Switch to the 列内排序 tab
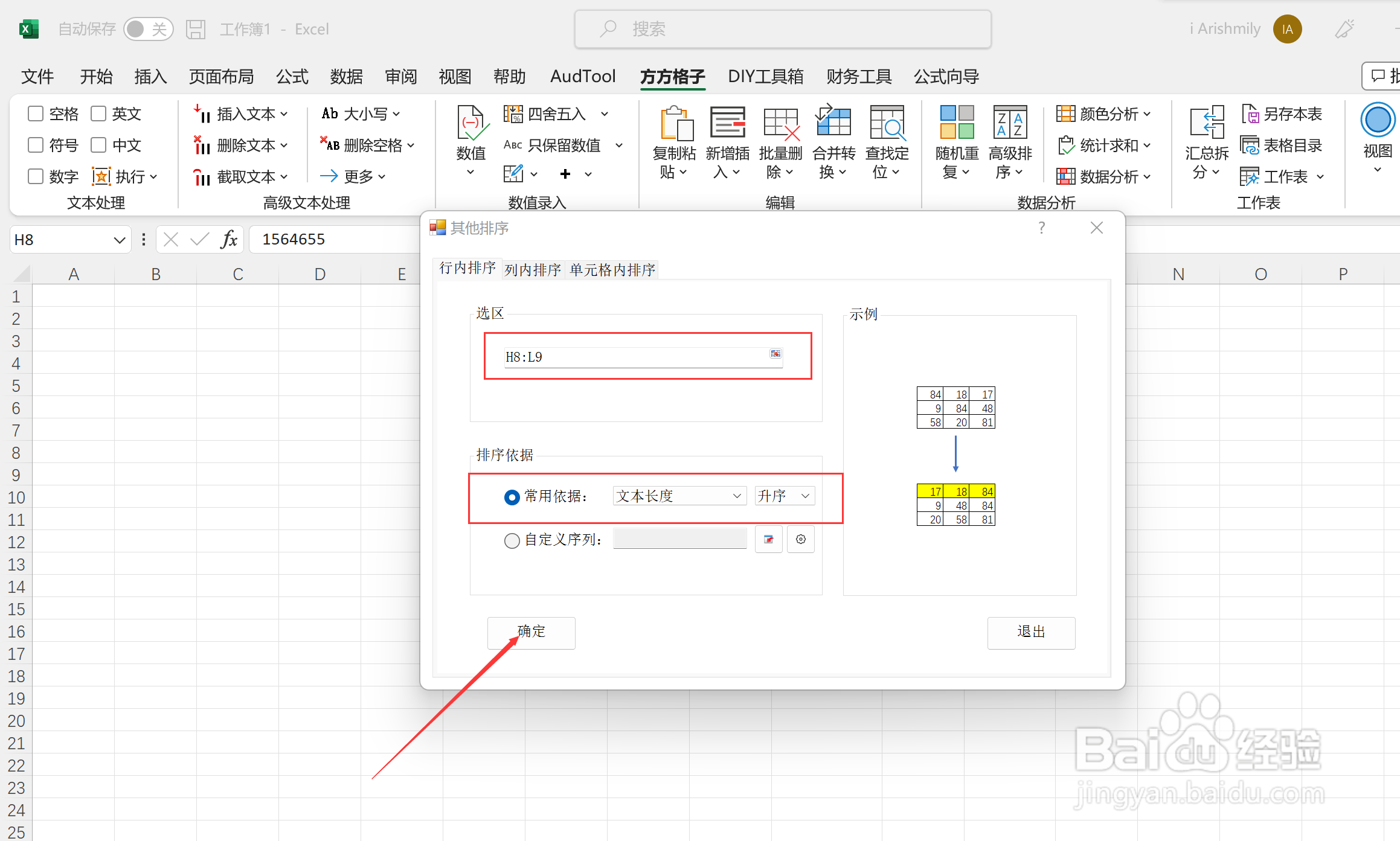 [532, 269]
